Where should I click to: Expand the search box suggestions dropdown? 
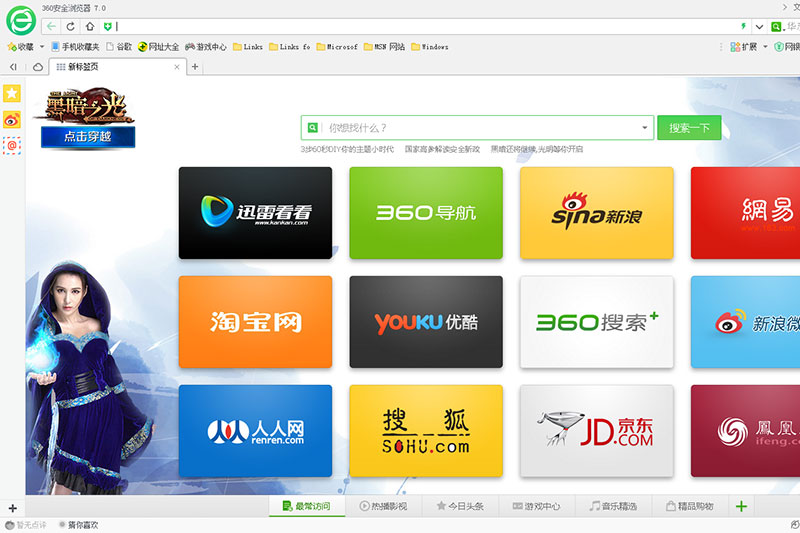[x=645, y=128]
